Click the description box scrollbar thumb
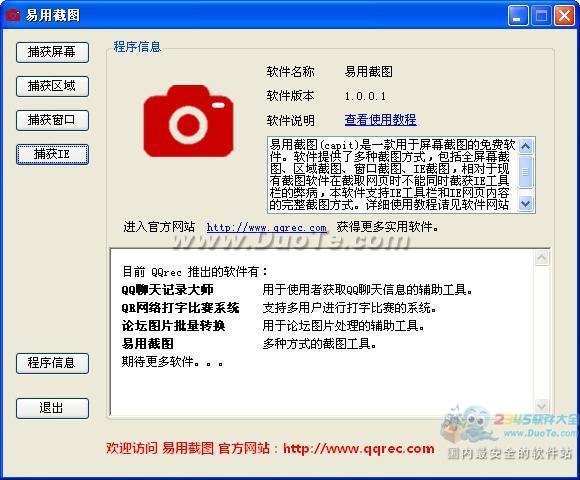Screen dimensions: 580x480 pos(526,171)
